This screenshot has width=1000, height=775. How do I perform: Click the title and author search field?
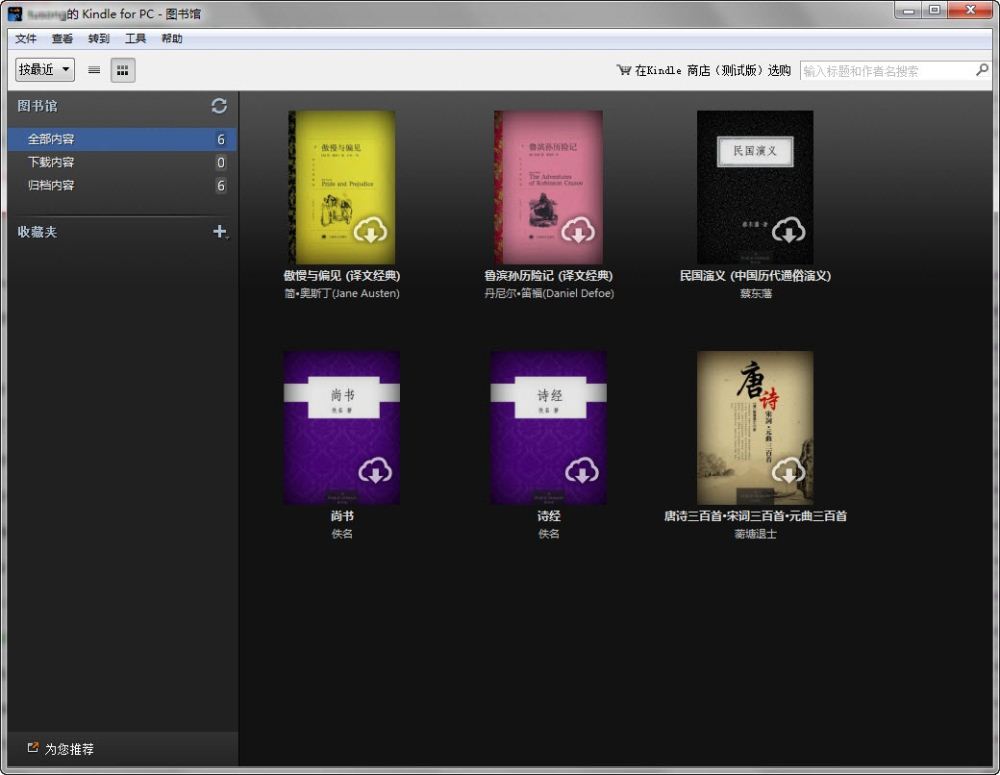coord(886,71)
